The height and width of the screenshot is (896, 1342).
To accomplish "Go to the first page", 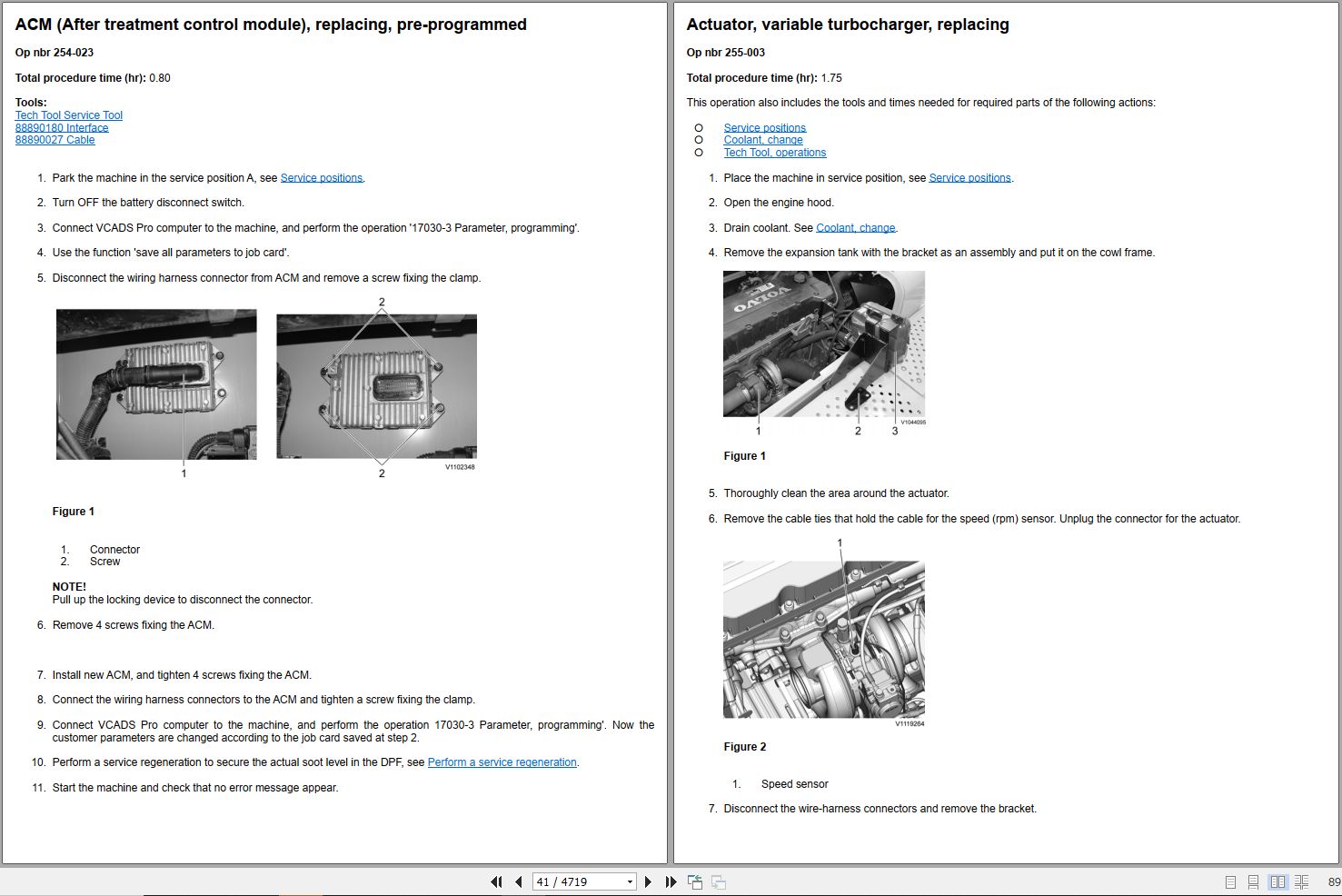I will 496,881.
